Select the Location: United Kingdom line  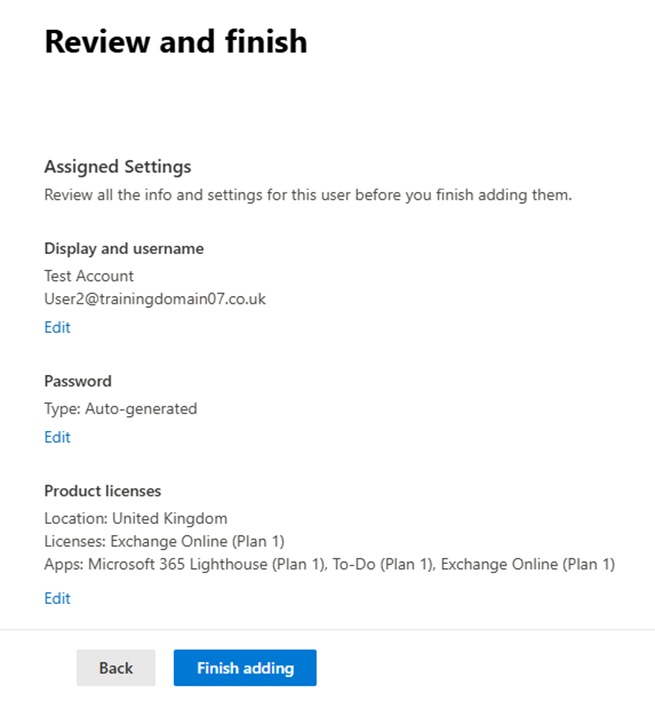135,519
